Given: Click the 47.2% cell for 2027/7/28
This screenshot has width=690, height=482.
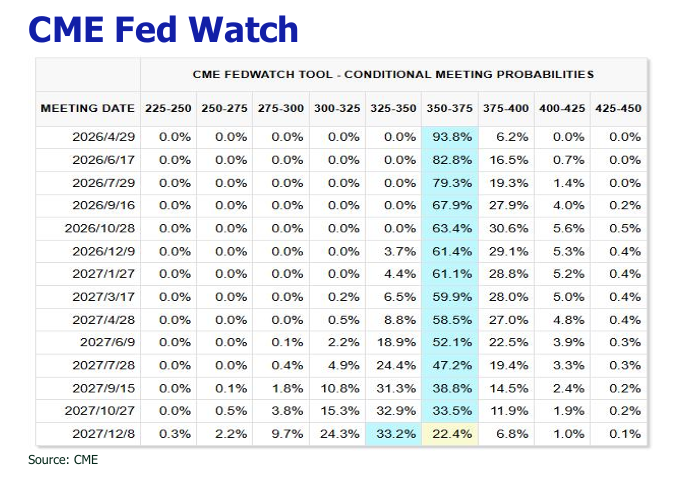Looking at the screenshot, I should (x=452, y=365).
